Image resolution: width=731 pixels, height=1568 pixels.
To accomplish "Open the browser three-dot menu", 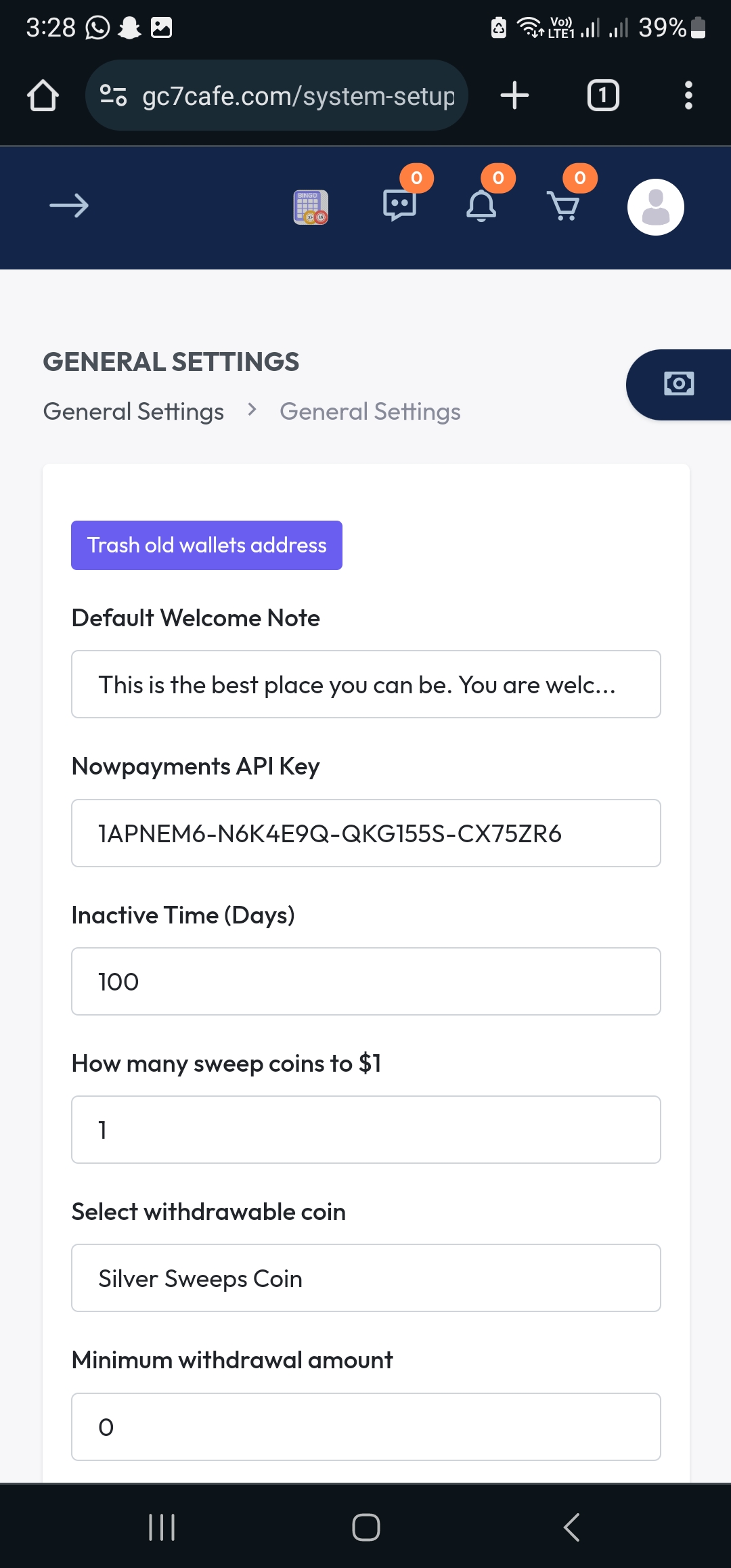I will [x=688, y=95].
